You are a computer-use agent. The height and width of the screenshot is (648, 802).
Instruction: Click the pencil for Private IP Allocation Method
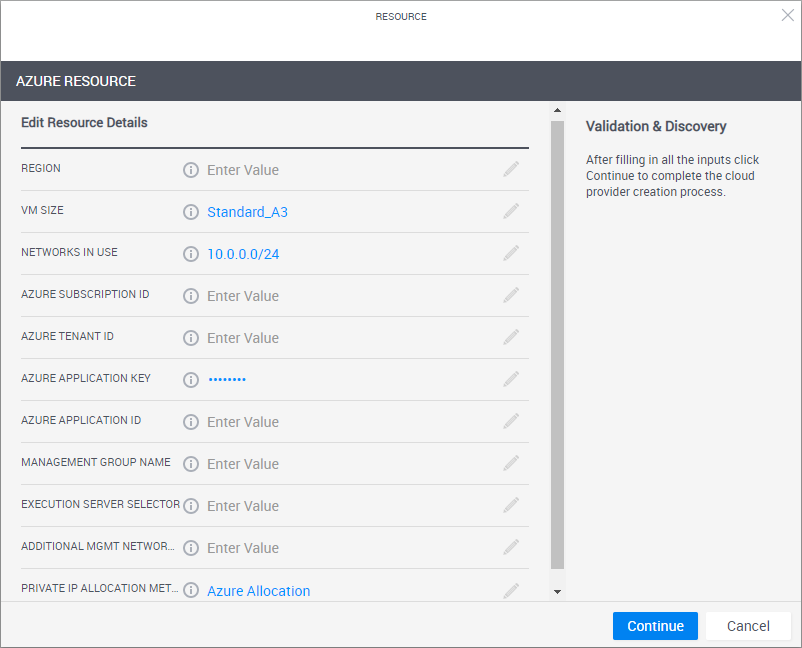tap(511, 590)
